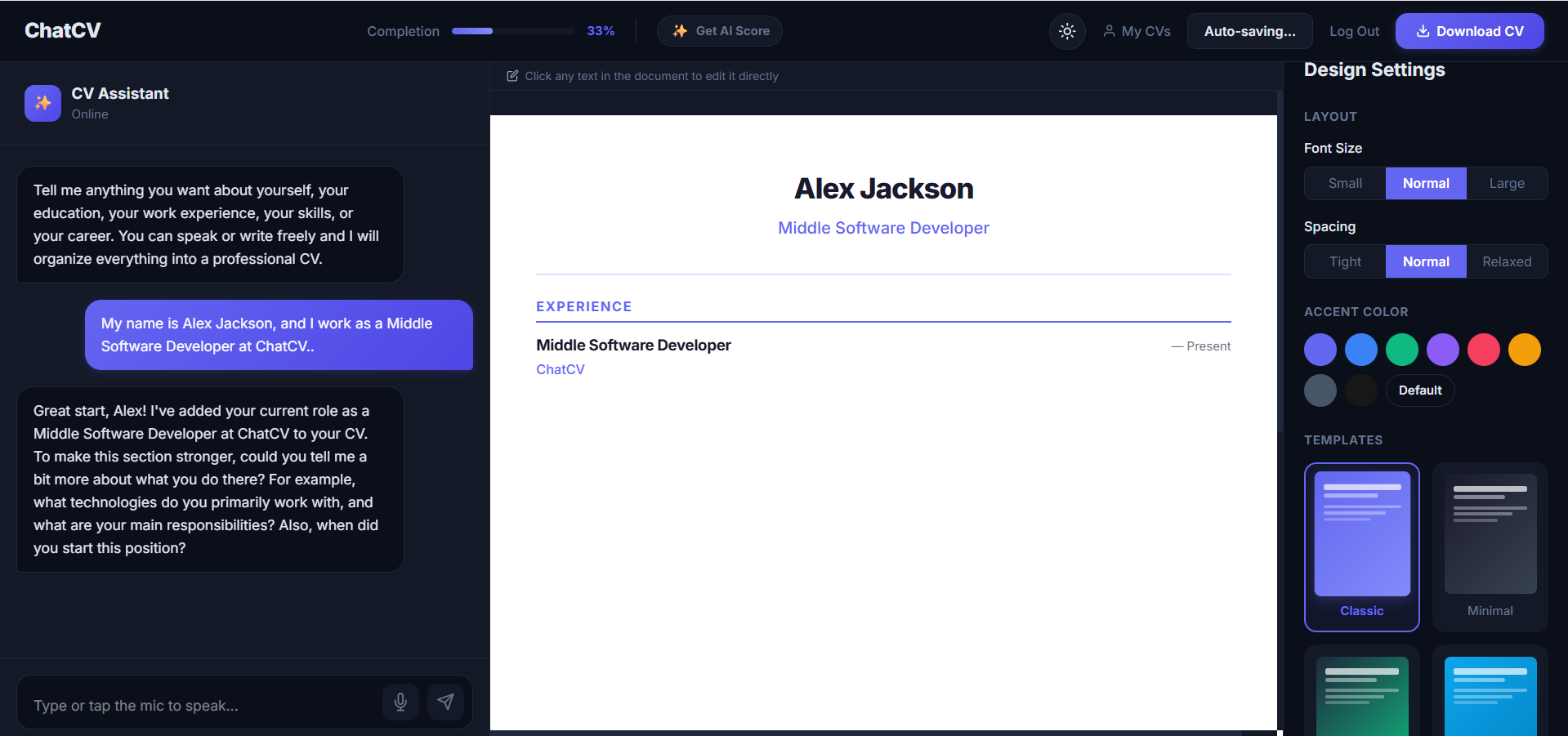Viewport: 1568px width, 736px height.
Task: Tap the microphone icon to speak
Action: point(400,702)
